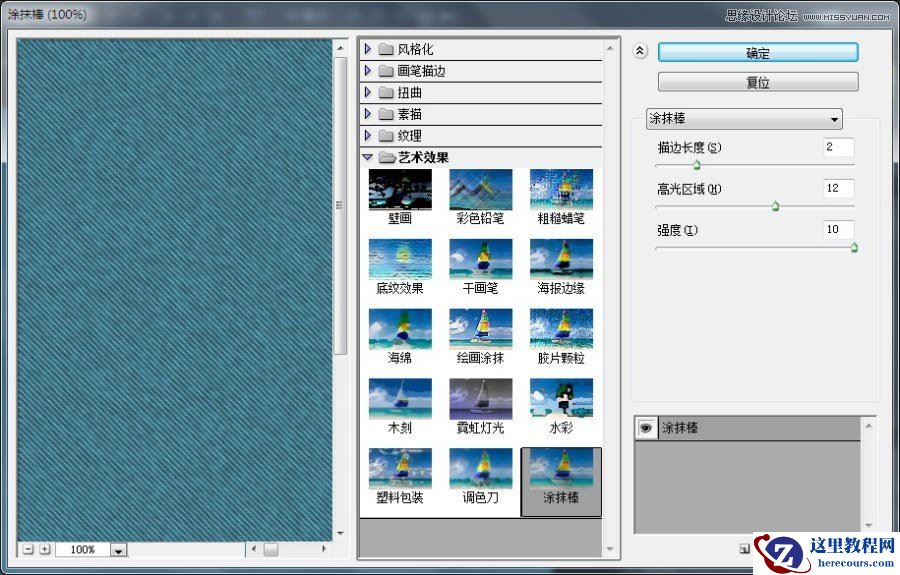This screenshot has height=575, width=900.
Task: Expand the 素描 filter folder
Action: [x=368, y=114]
